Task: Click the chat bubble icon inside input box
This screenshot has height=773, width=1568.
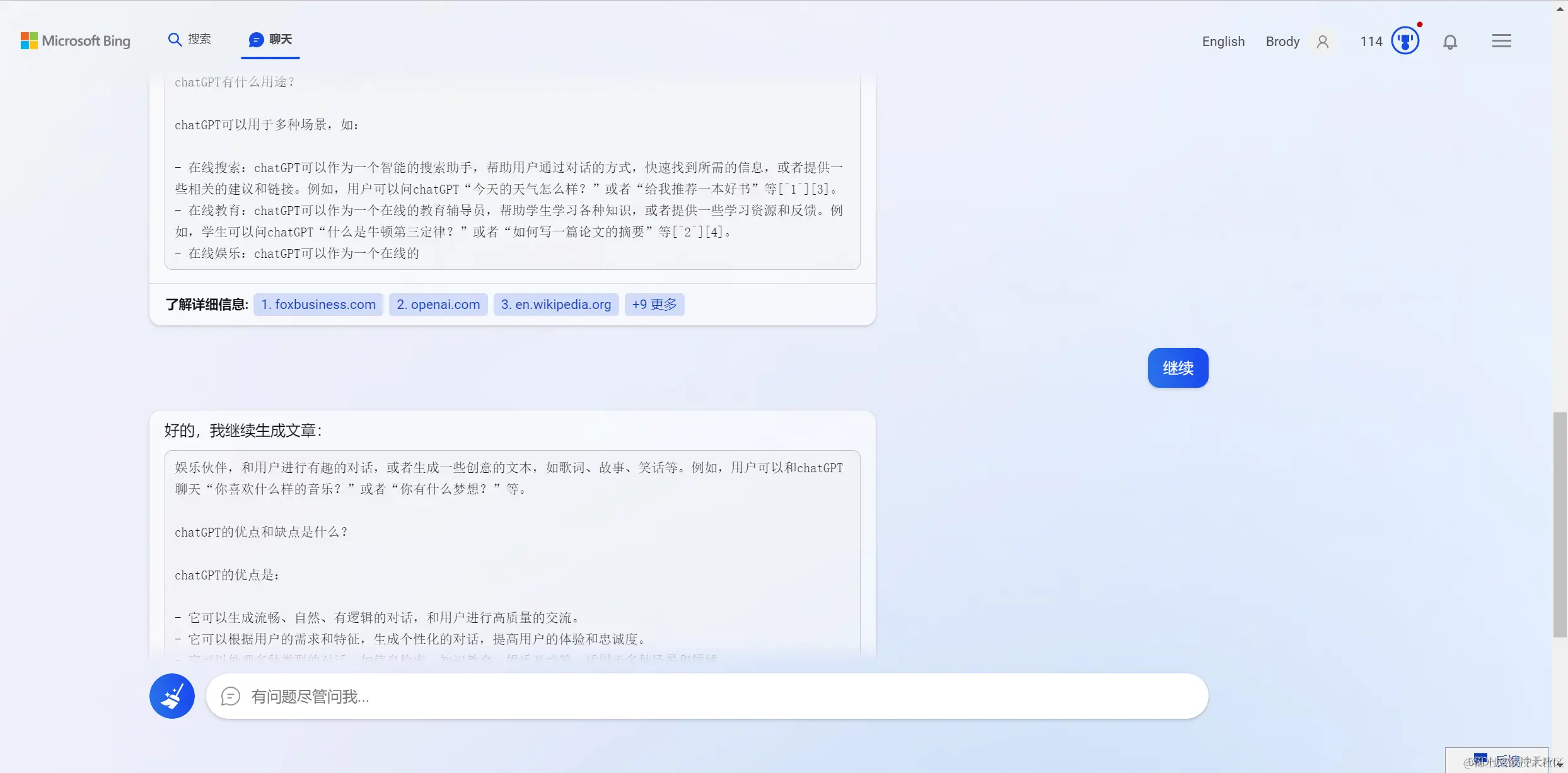Action: tap(230, 696)
